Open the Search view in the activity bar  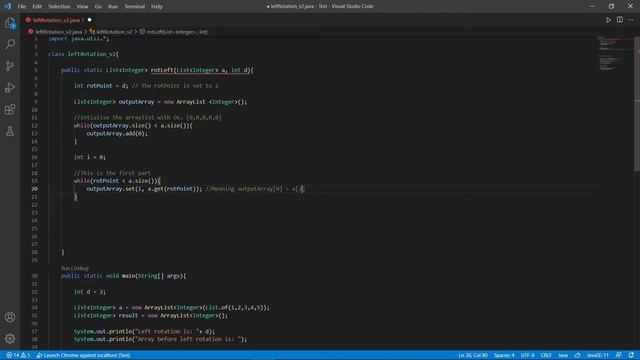(10, 44)
